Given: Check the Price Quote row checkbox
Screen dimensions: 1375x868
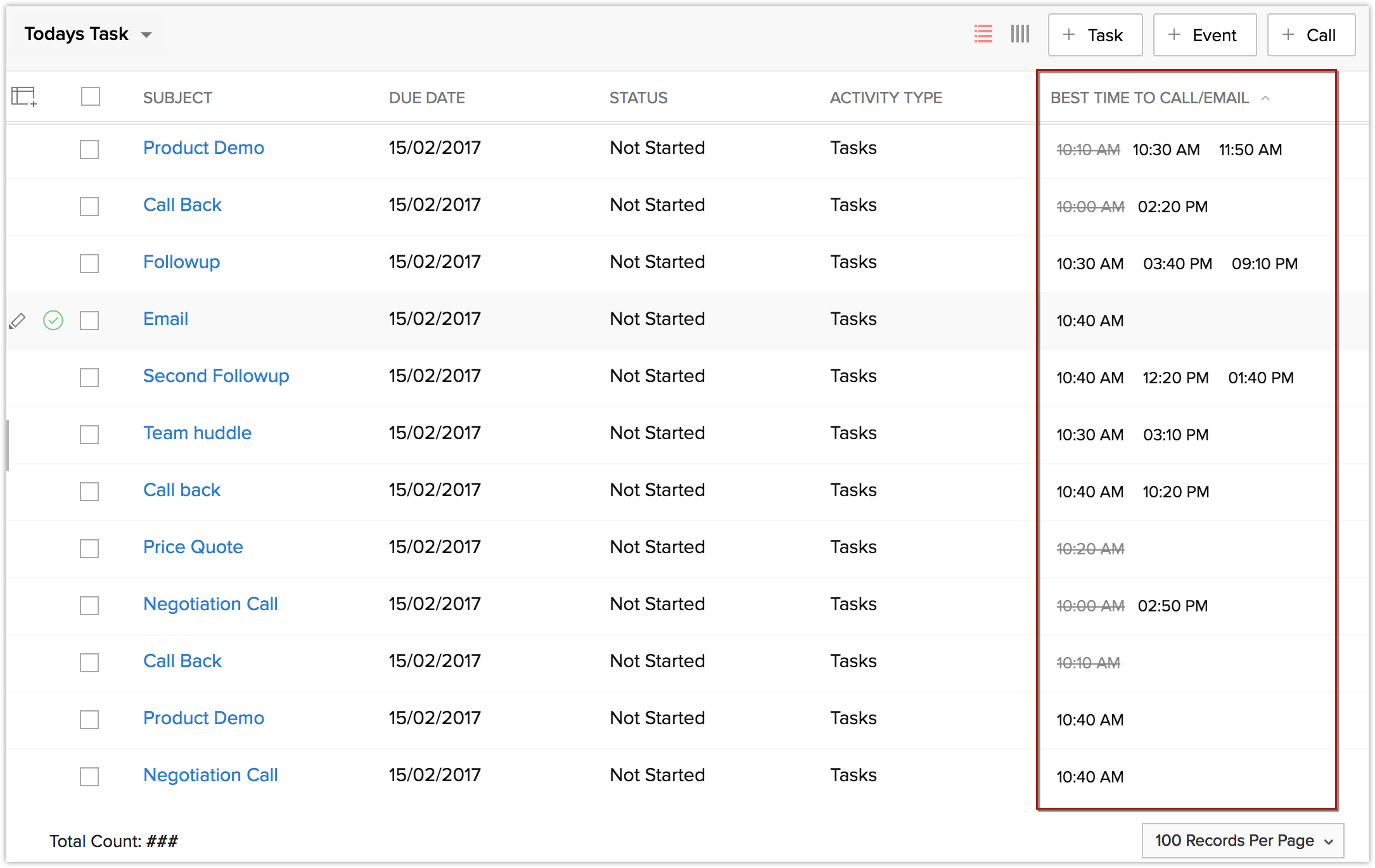Looking at the screenshot, I should tap(89, 549).
